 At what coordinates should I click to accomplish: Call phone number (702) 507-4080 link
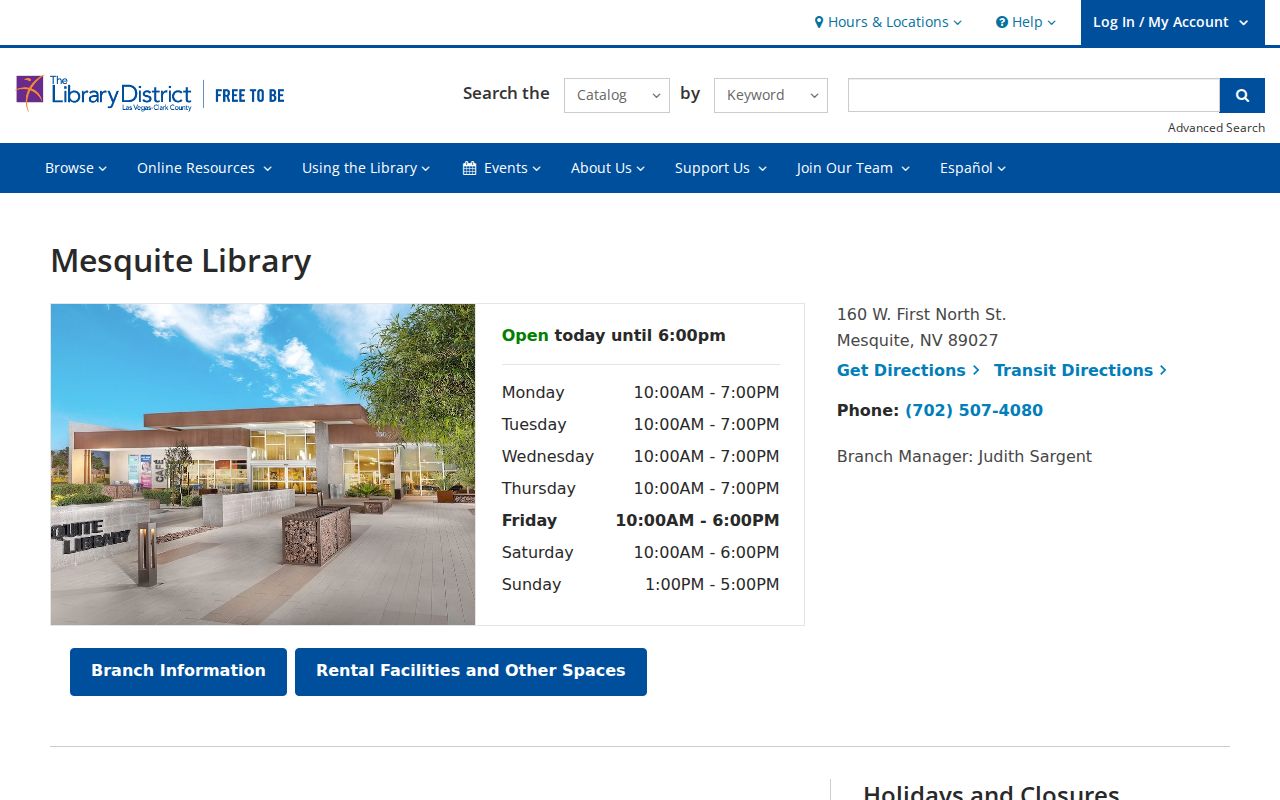pyautogui.click(x=974, y=410)
